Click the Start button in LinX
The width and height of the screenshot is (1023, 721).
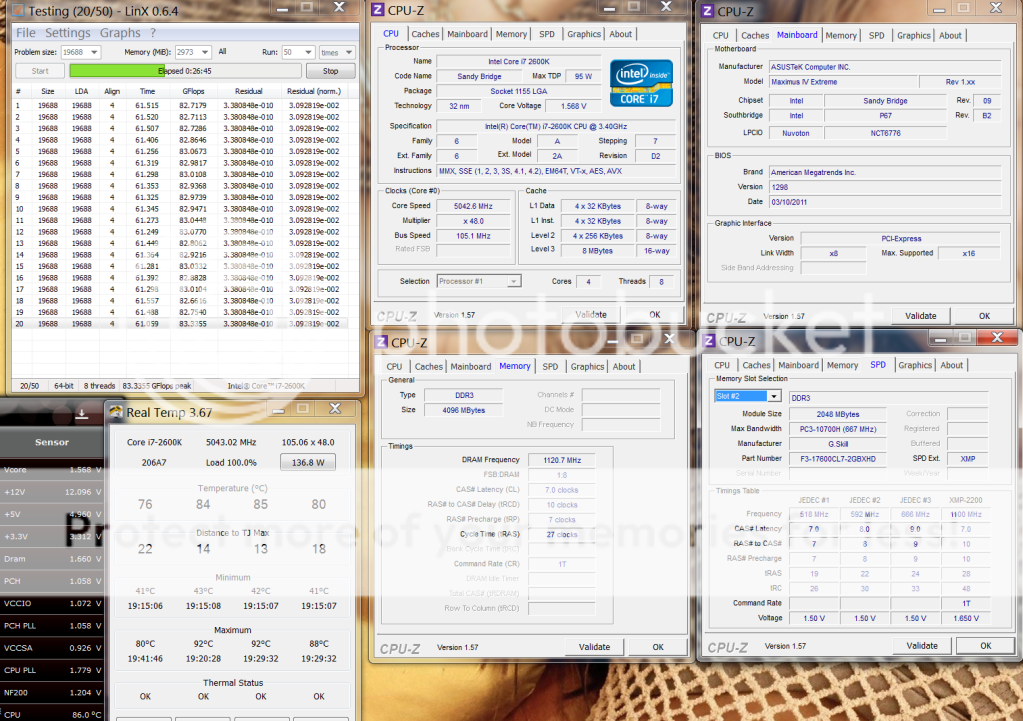coord(40,71)
